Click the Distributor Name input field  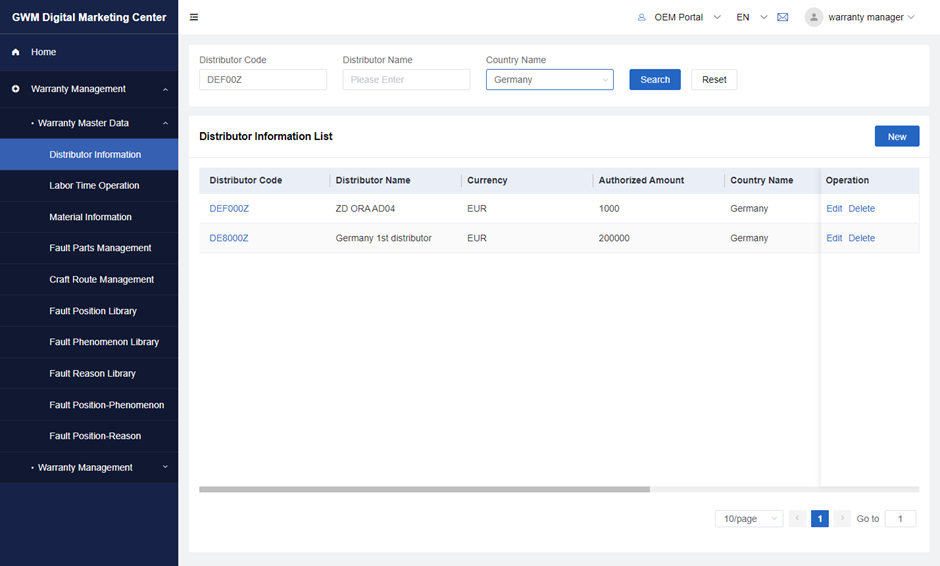pos(406,80)
